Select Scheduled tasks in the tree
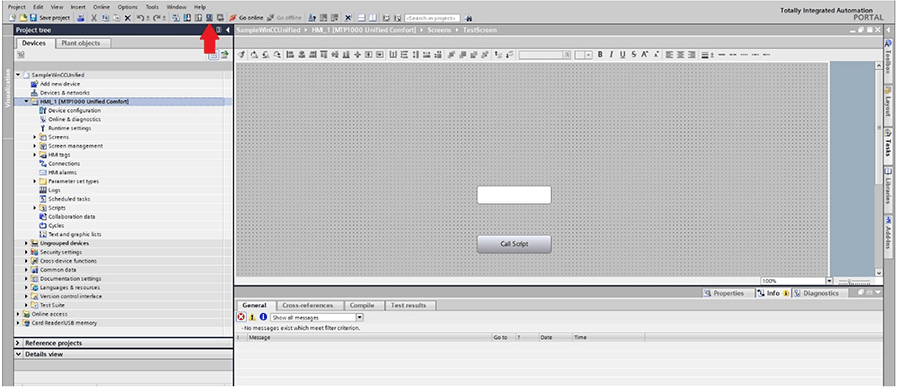The width and height of the screenshot is (900, 391). point(69,199)
